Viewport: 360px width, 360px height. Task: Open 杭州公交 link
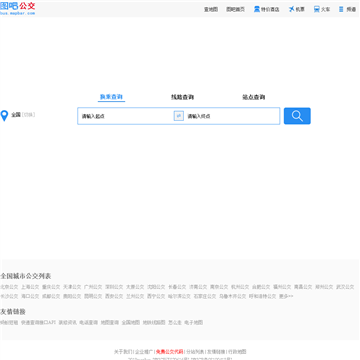(x=240, y=287)
